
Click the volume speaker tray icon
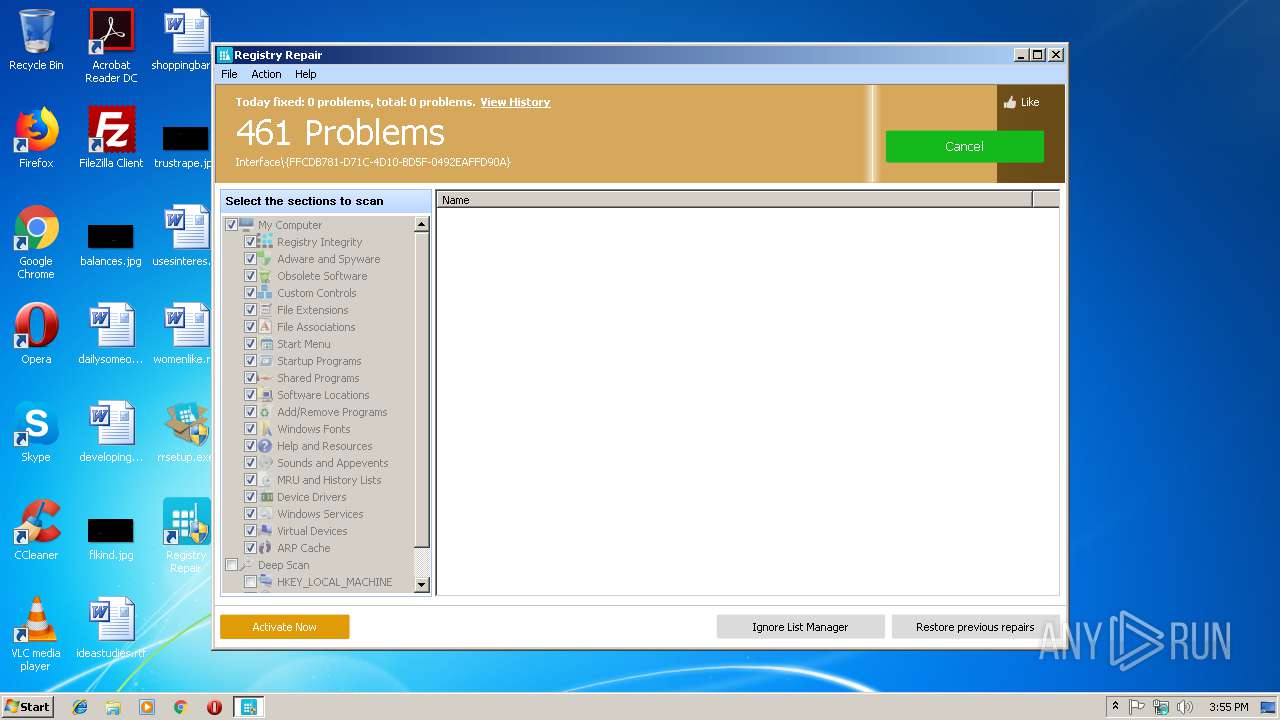[1185, 707]
